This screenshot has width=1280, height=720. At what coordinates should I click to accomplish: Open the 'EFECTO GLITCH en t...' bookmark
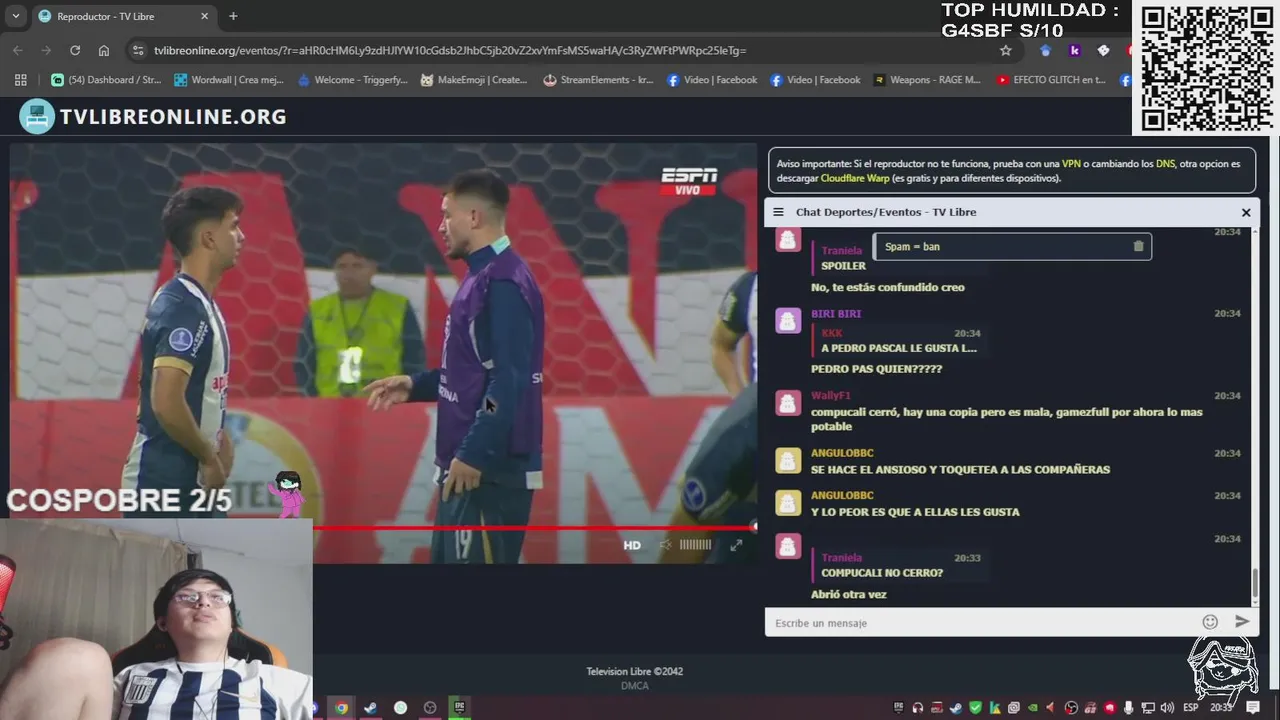[1051, 80]
